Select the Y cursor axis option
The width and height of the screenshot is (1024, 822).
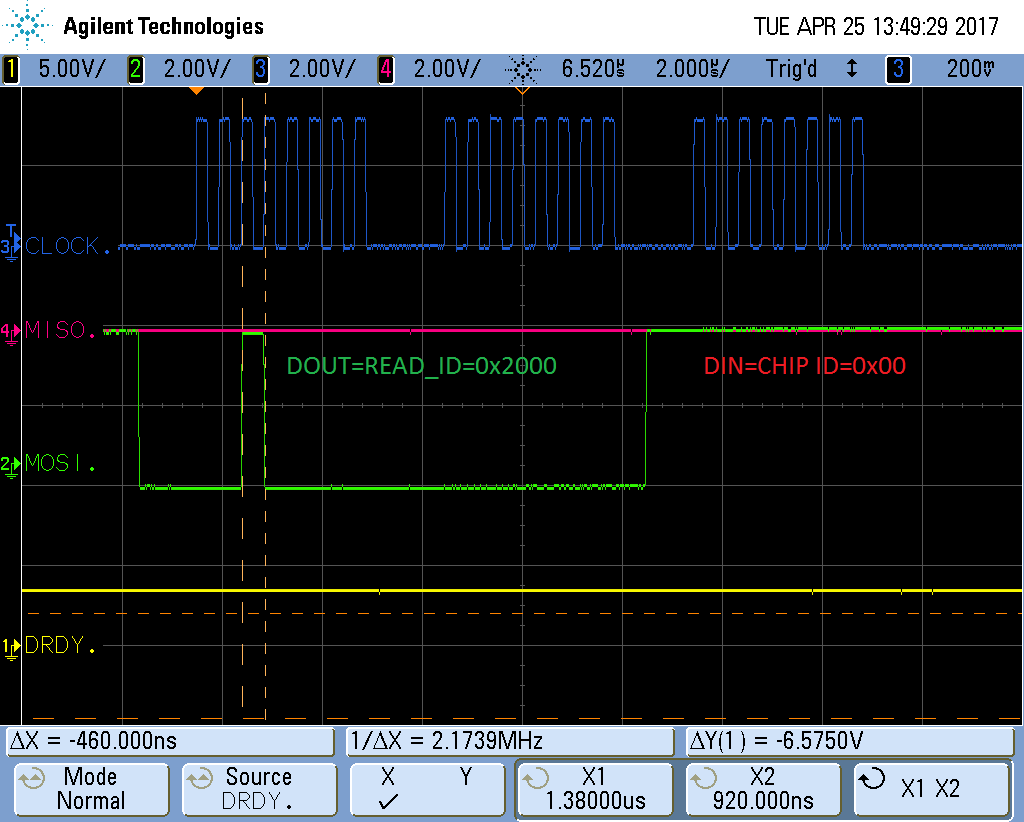click(466, 777)
